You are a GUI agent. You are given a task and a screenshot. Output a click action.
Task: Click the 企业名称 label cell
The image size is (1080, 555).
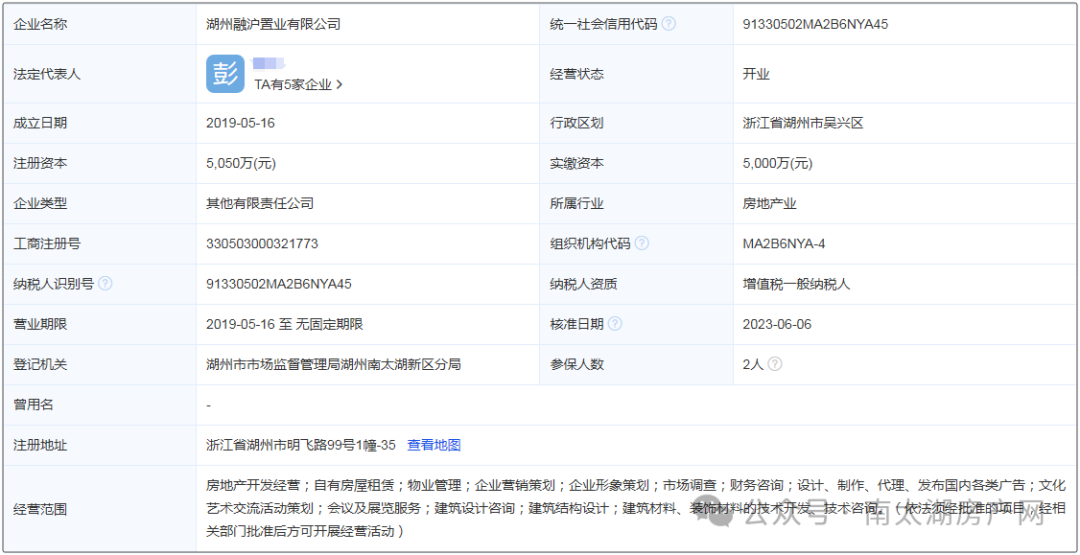(x=100, y=24)
